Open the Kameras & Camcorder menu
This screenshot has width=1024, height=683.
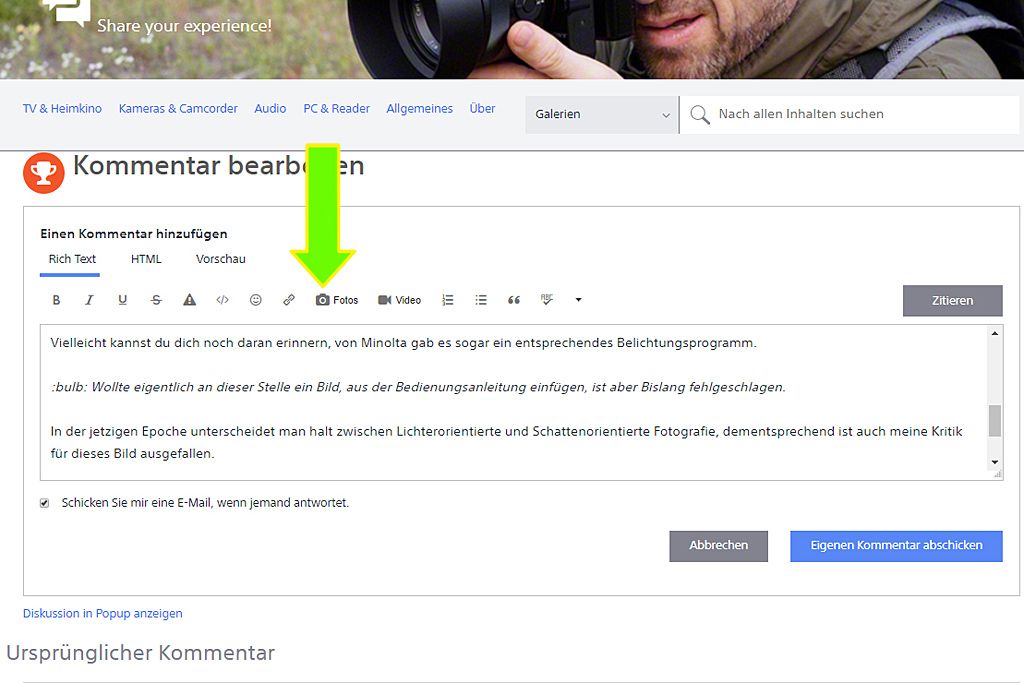click(x=178, y=108)
